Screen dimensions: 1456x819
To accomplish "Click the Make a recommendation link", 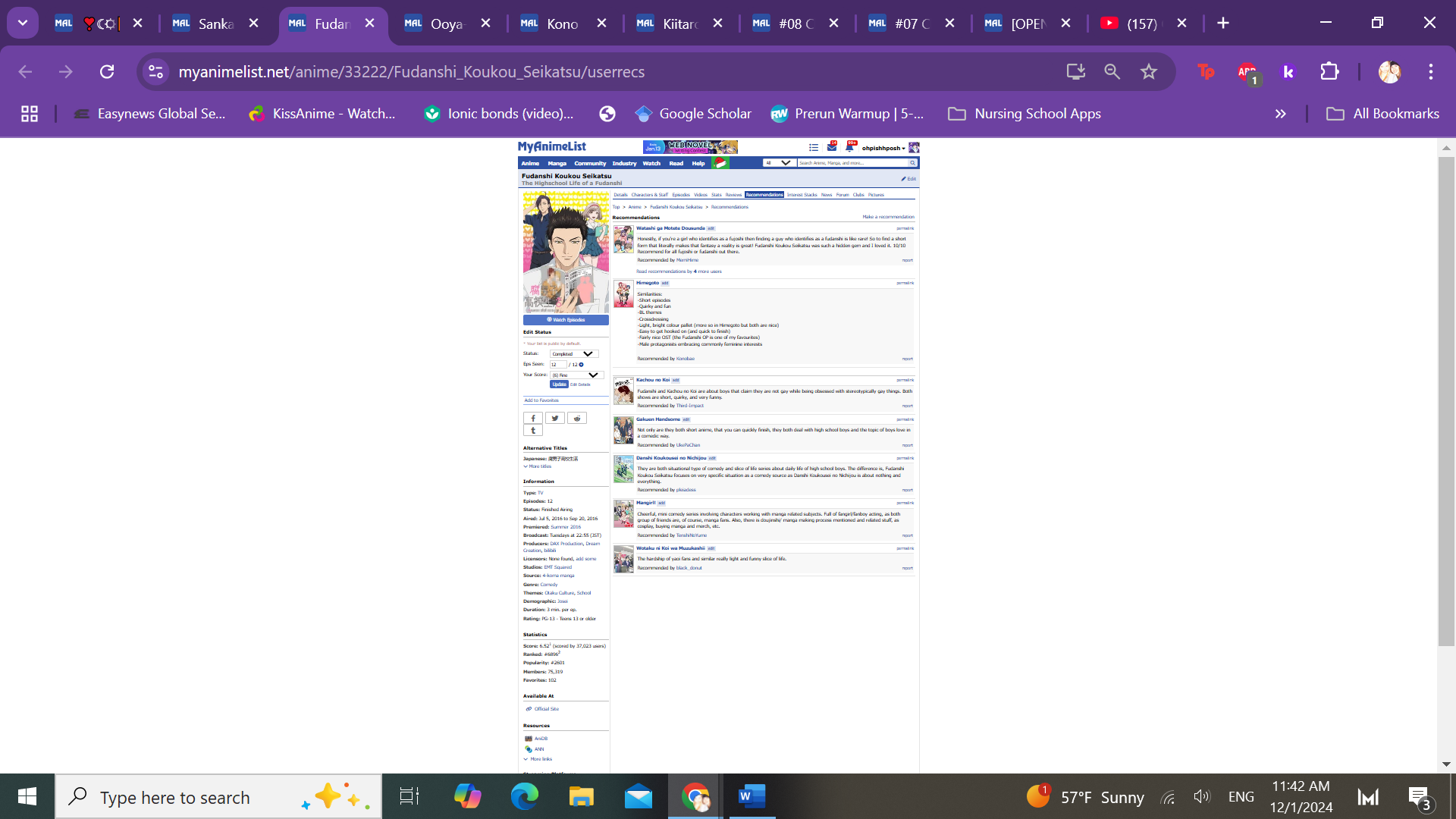I will click(888, 217).
